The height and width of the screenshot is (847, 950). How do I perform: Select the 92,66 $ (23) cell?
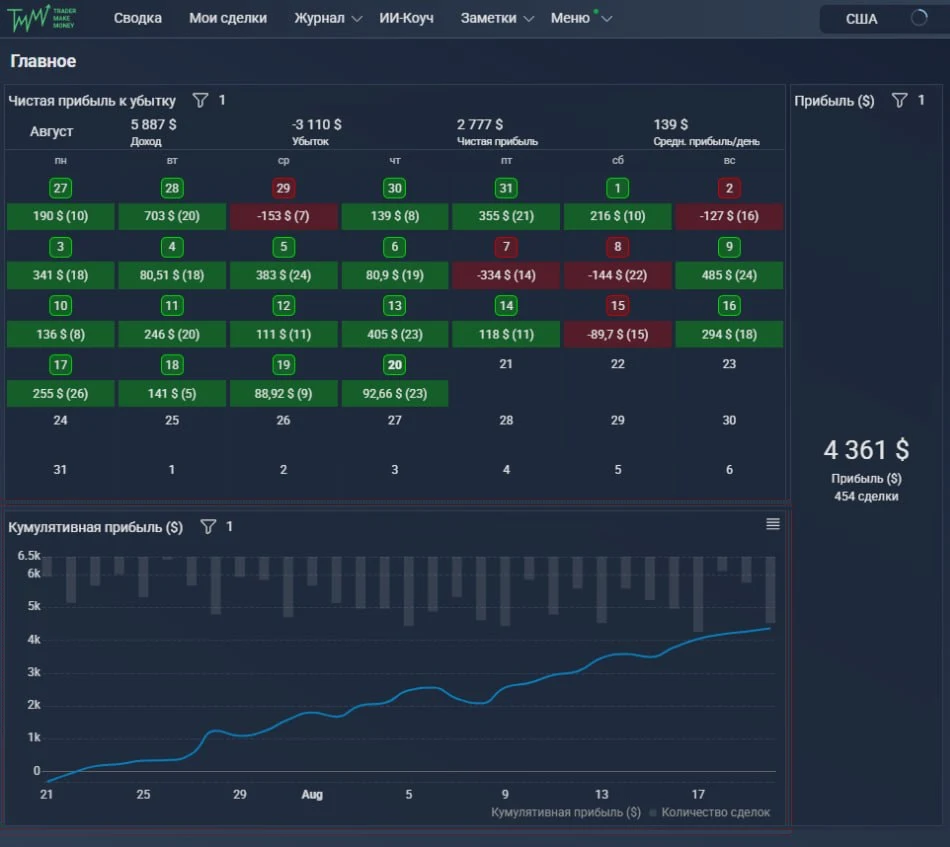coord(395,394)
